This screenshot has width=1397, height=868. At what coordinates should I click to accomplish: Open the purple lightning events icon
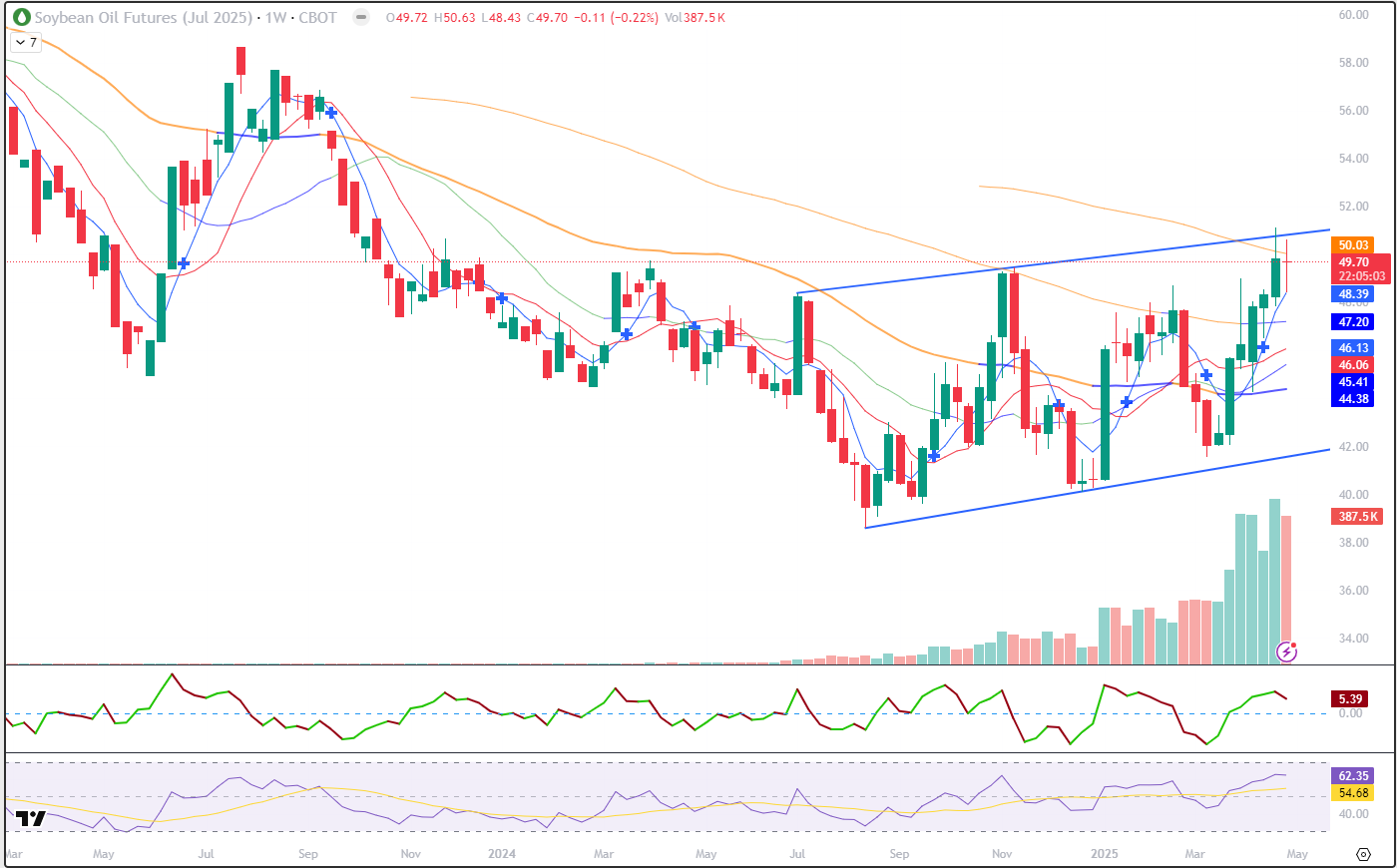[x=1287, y=652]
